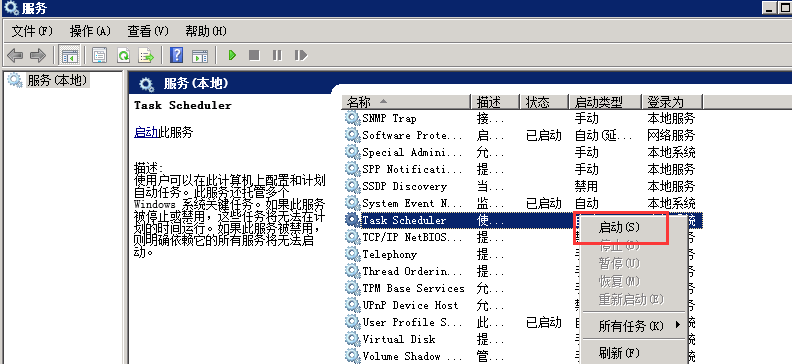Select the System Event Notification gear icon
The image size is (792, 364).
352,203
